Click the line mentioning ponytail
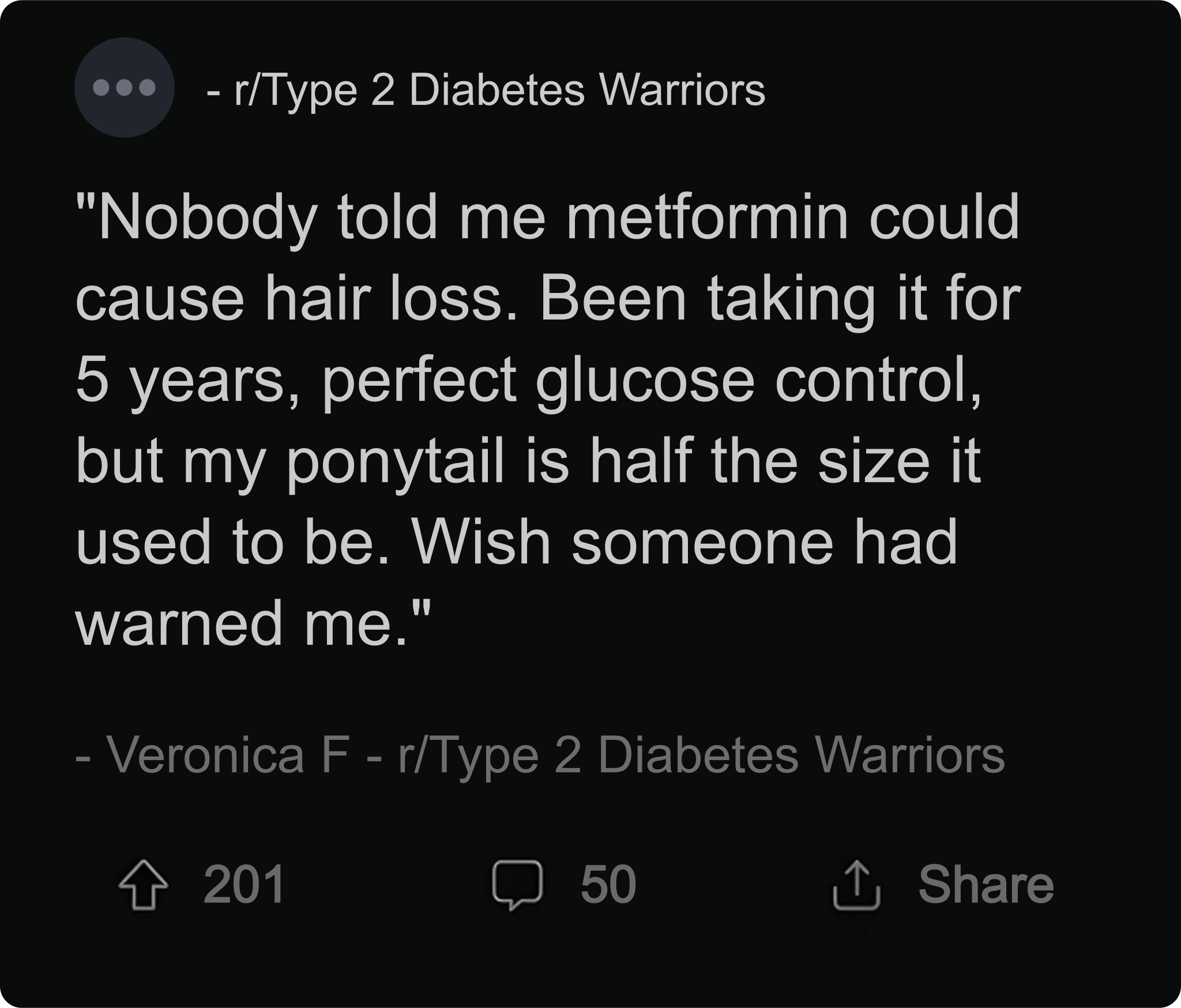 tap(528, 461)
